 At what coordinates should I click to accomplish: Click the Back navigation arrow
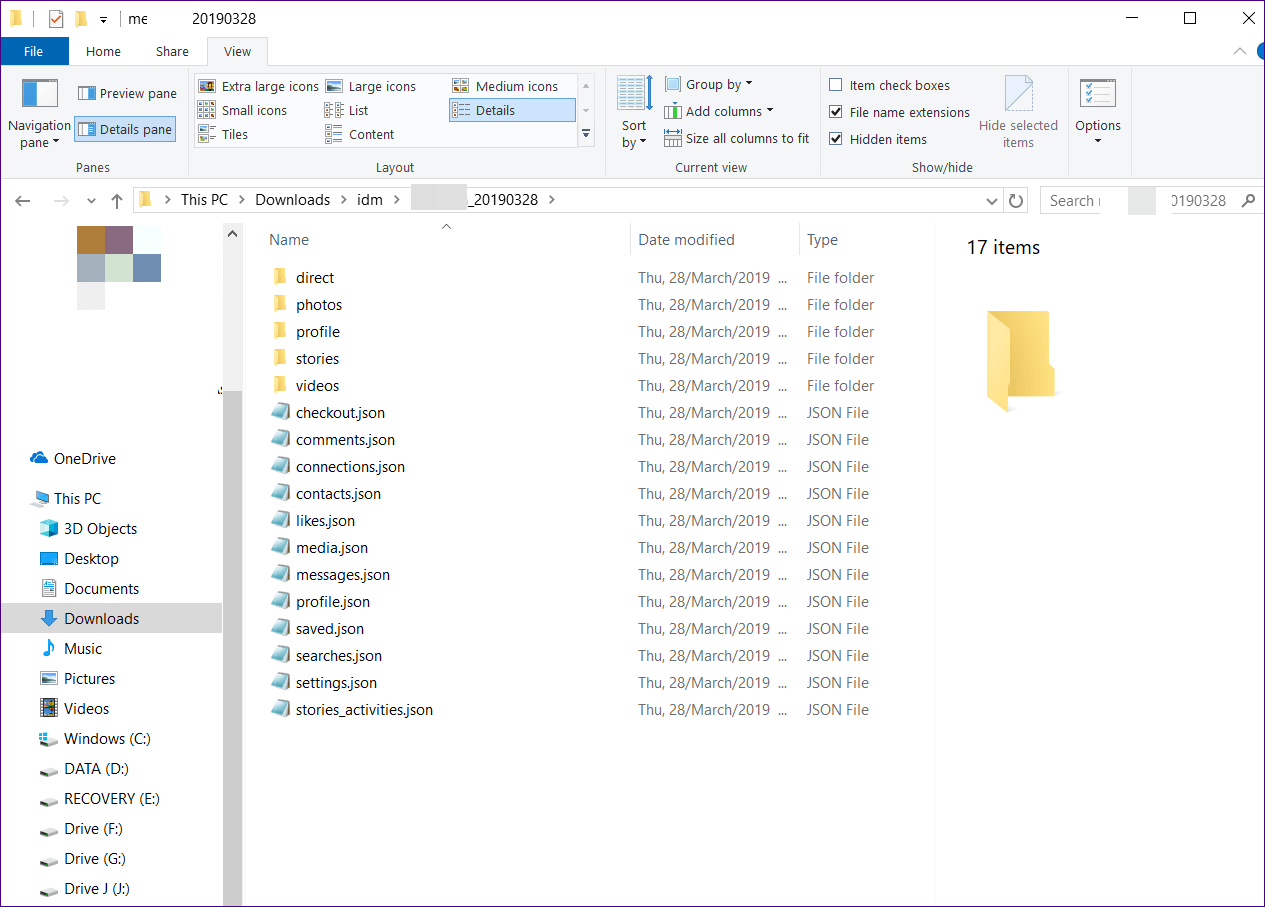click(23, 200)
